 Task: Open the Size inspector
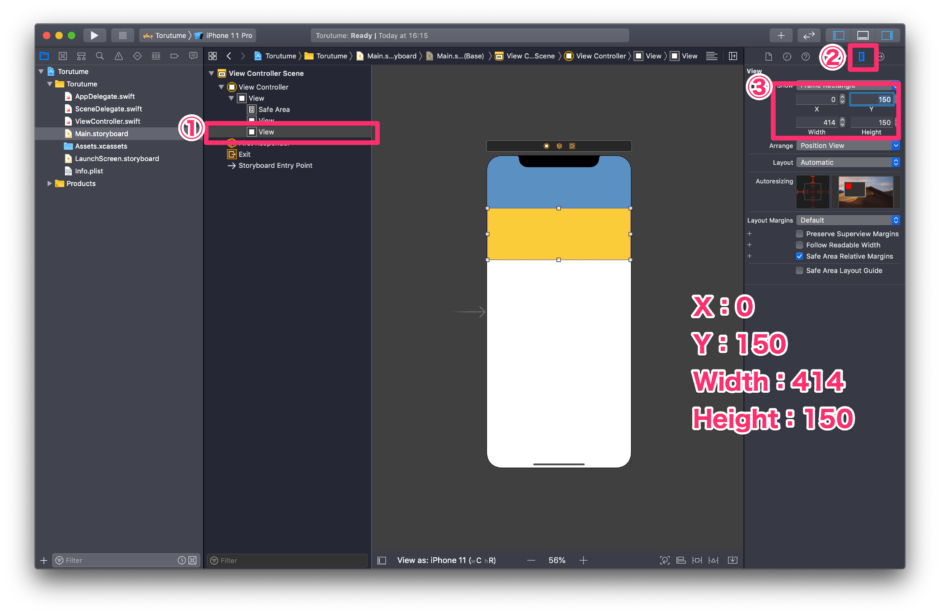[x=861, y=57]
